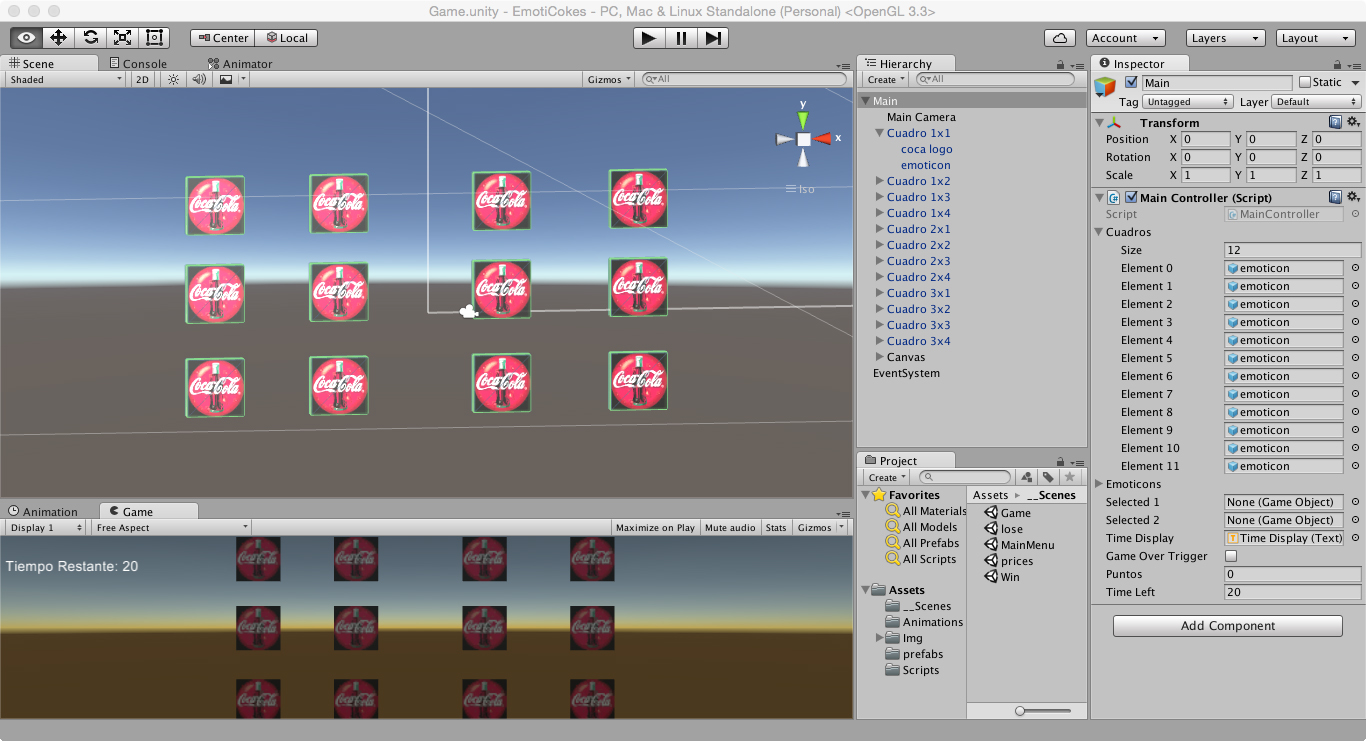Viewport: 1366px width, 741px height.
Task: Click the scene orientation gizmo cube
Action: coord(803,139)
